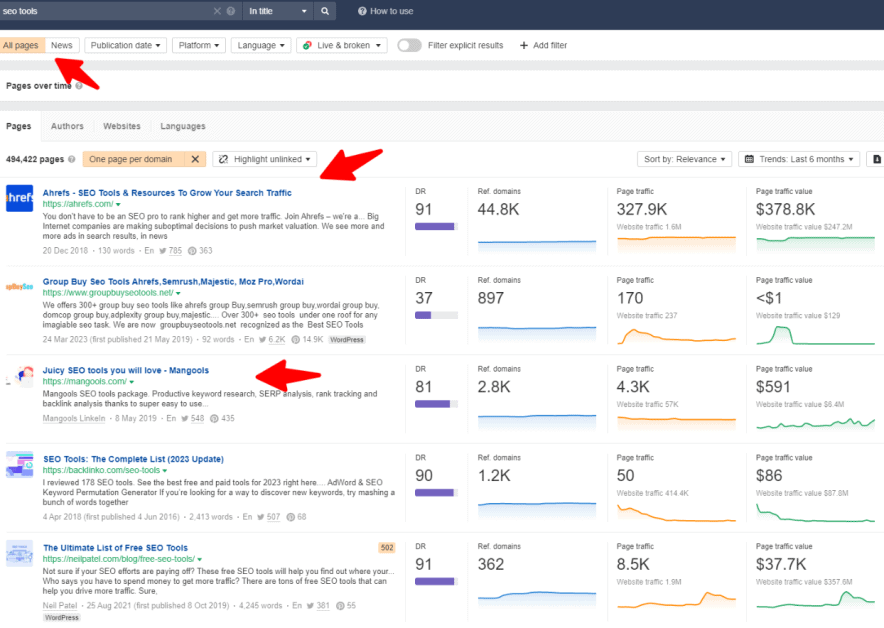Click help icon beside Pages over time
Screen dimensions: 884x628
(x=79, y=86)
